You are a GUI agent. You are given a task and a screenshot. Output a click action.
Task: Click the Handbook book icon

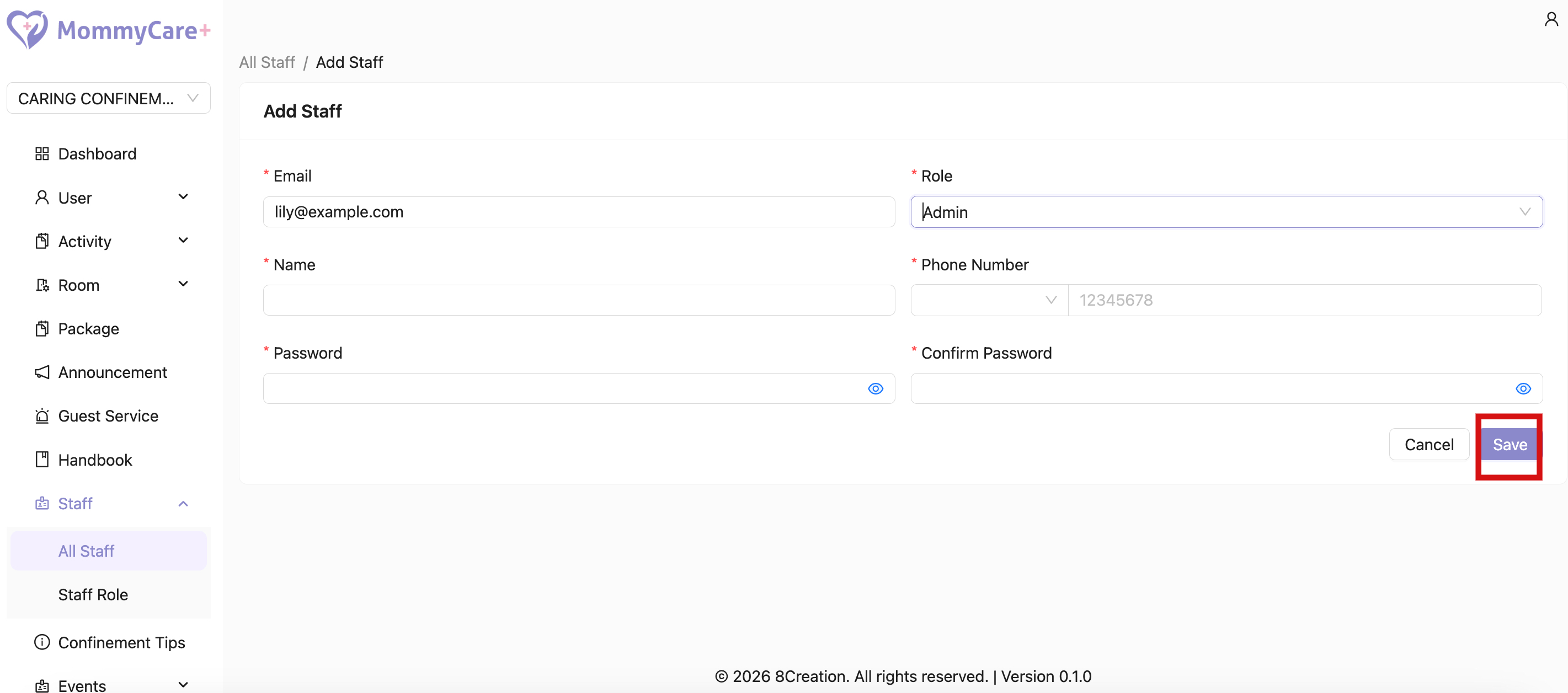pyautogui.click(x=42, y=459)
